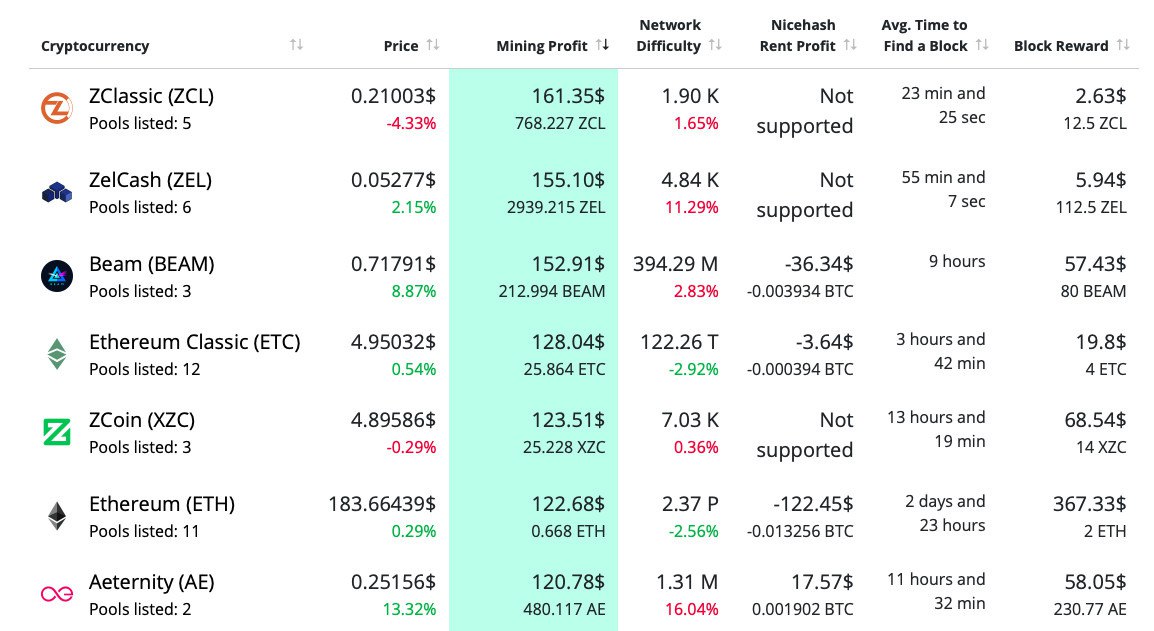Click the Ethereum black diamond icon
The height and width of the screenshot is (631, 1154).
56,516
